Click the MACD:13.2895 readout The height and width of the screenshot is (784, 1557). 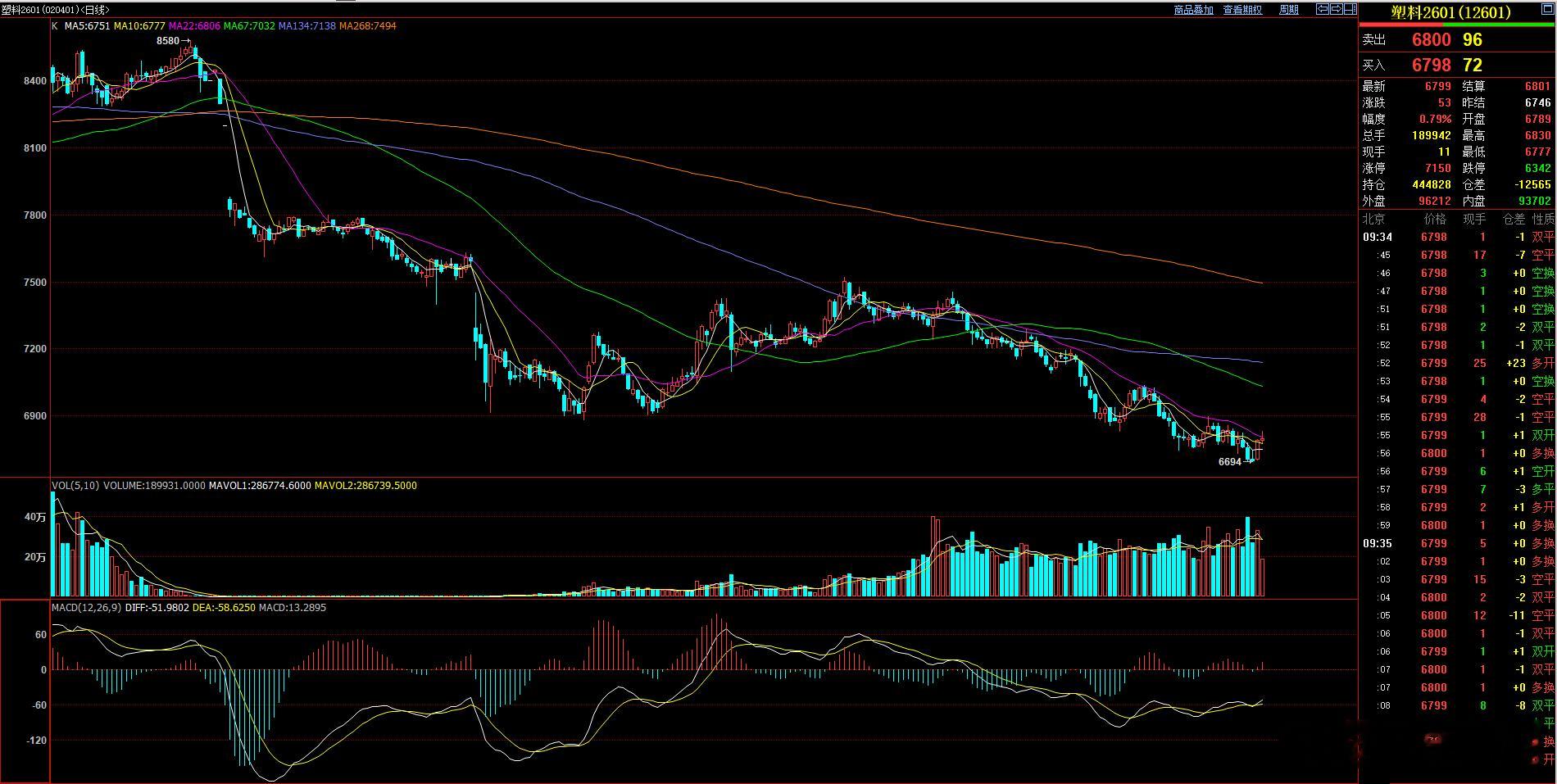293,608
